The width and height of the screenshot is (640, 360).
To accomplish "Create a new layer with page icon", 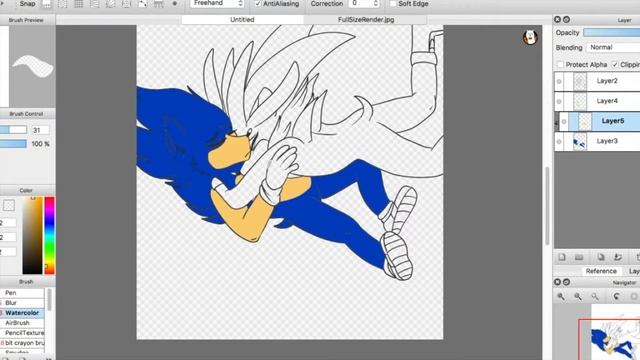I will pyautogui.click(x=562, y=257).
